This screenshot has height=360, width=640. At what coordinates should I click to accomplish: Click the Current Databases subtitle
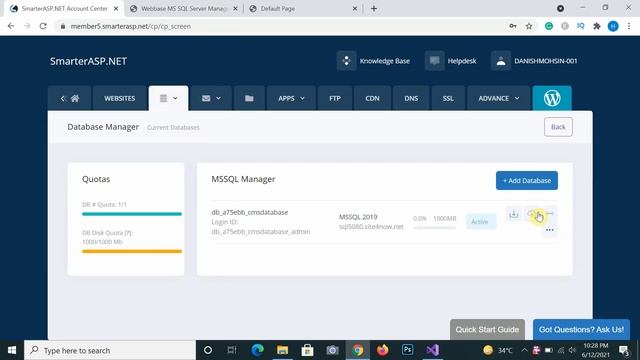pos(173,127)
